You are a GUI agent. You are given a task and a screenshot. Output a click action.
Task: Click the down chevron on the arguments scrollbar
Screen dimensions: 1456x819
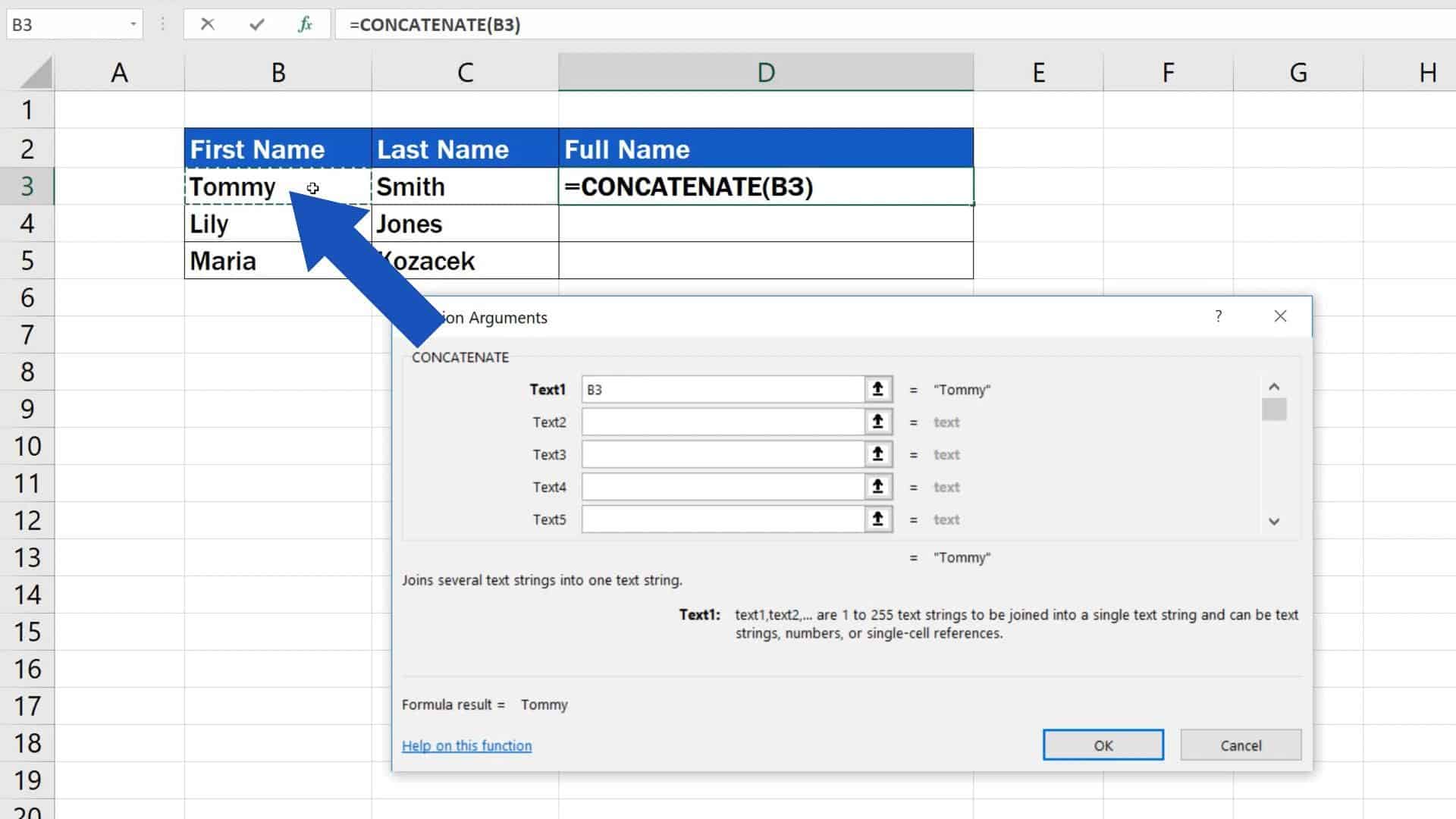point(1274,522)
